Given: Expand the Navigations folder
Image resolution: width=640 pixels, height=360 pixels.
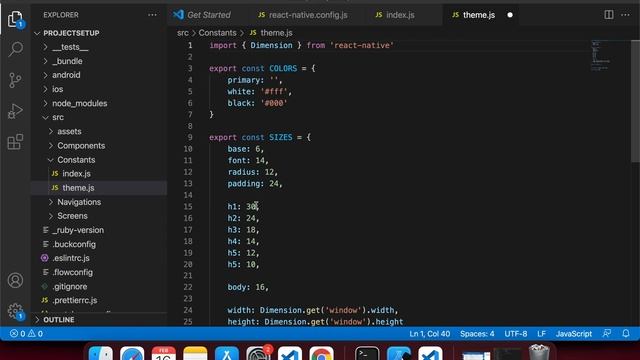Looking at the screenshot, I should click(79, 202).
